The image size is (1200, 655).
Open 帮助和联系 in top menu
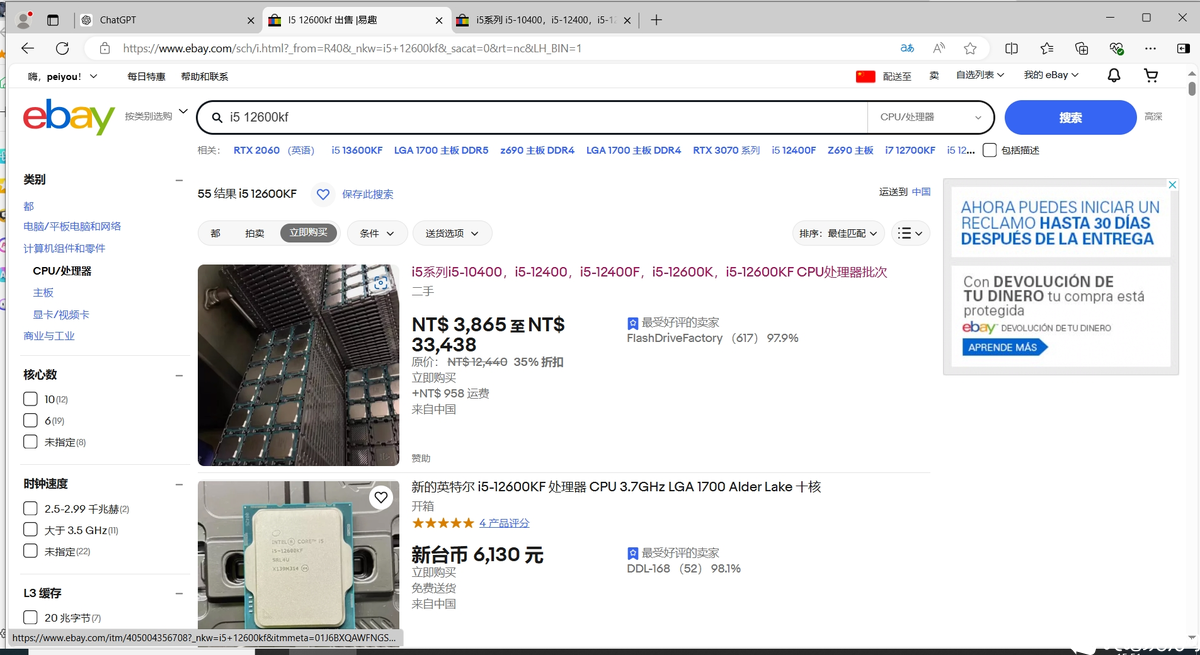(x=204, y=76)
